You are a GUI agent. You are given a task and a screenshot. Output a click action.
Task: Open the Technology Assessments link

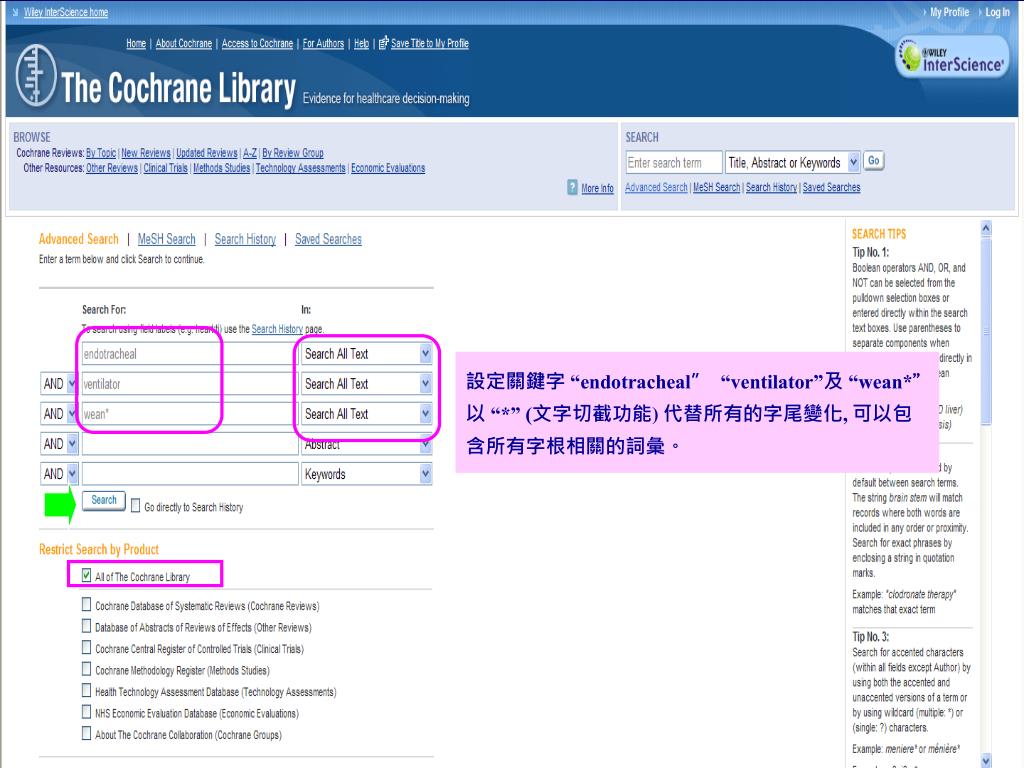(300, 168)
